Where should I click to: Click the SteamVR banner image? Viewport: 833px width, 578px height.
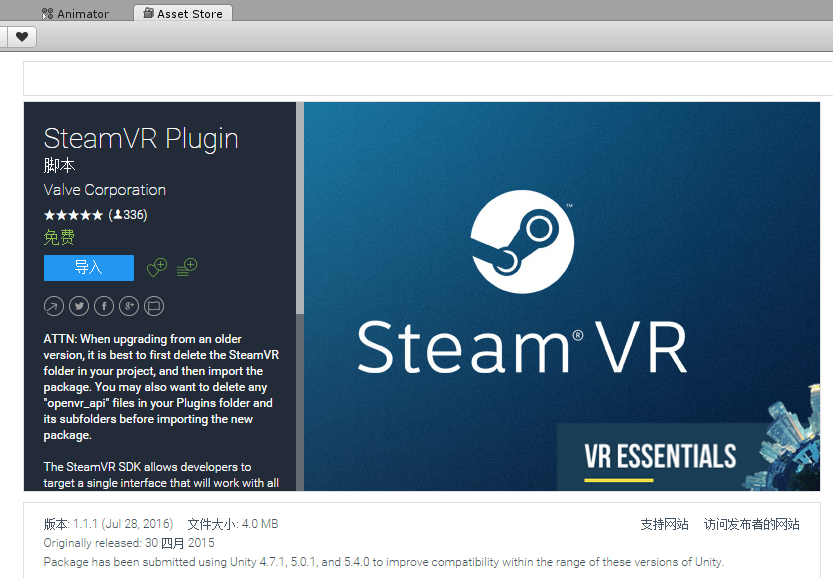(x=562, y=296)
